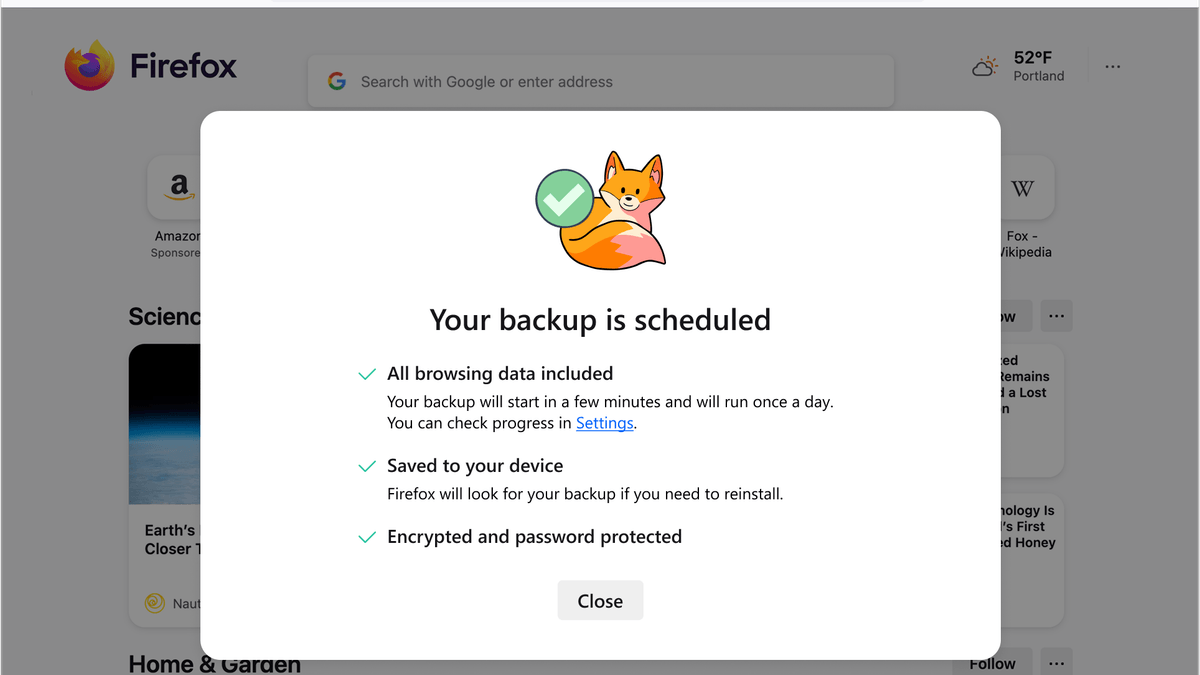
Task: Open the three-dot menu beside the Science Follow button
Action: (x=1056, y=315)
